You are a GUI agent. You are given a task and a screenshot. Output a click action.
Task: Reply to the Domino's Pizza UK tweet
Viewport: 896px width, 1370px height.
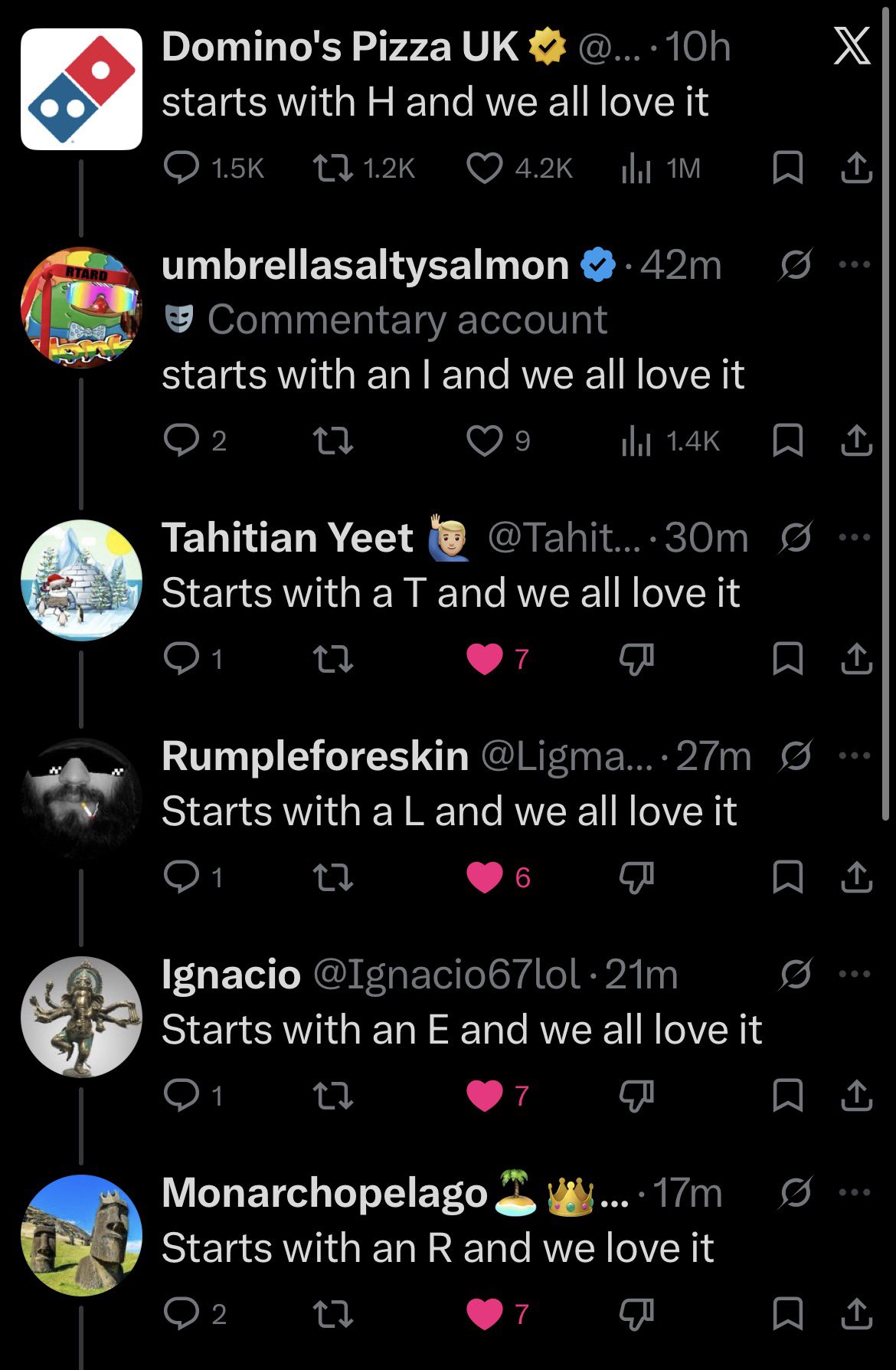(x=181, y=168)
